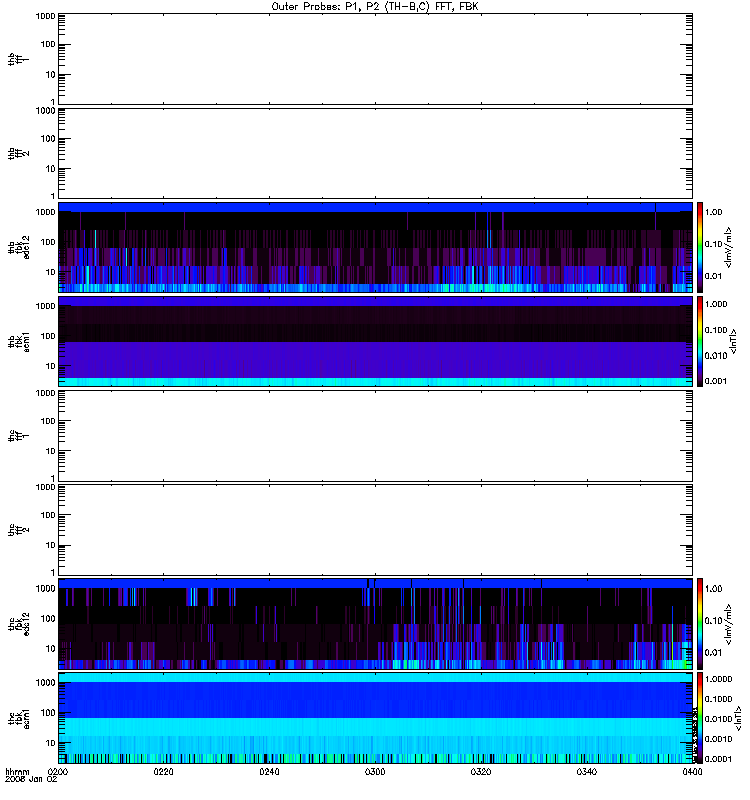Image resolution: width=750 pixels, height=800 pixels.
Task: Click the 0220 time axis label
Action: pos(163,772)
